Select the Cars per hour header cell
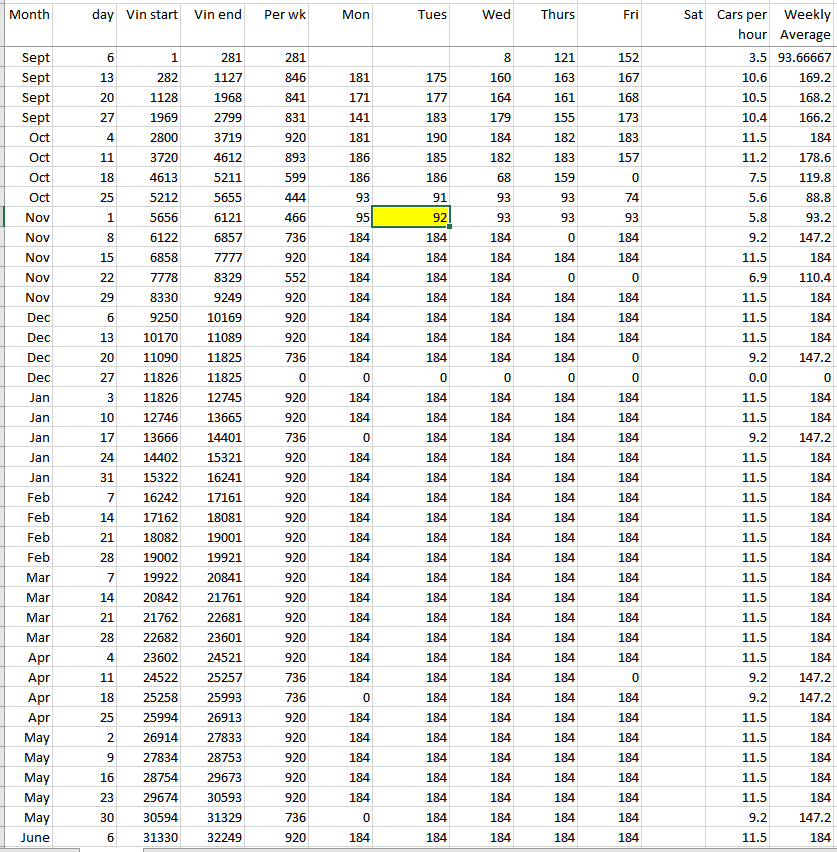Screen dimensions: 837x852 (741, 25)
